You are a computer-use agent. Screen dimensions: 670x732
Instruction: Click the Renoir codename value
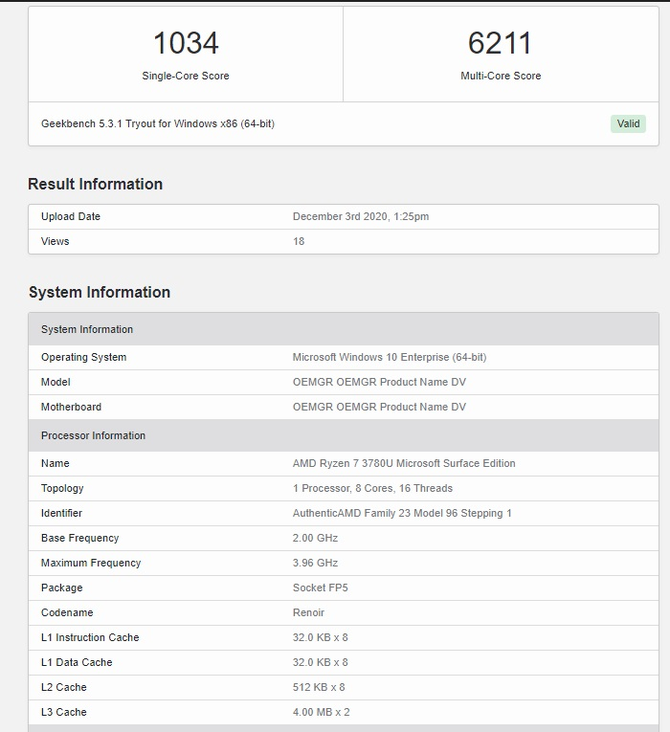coord(308,613)
